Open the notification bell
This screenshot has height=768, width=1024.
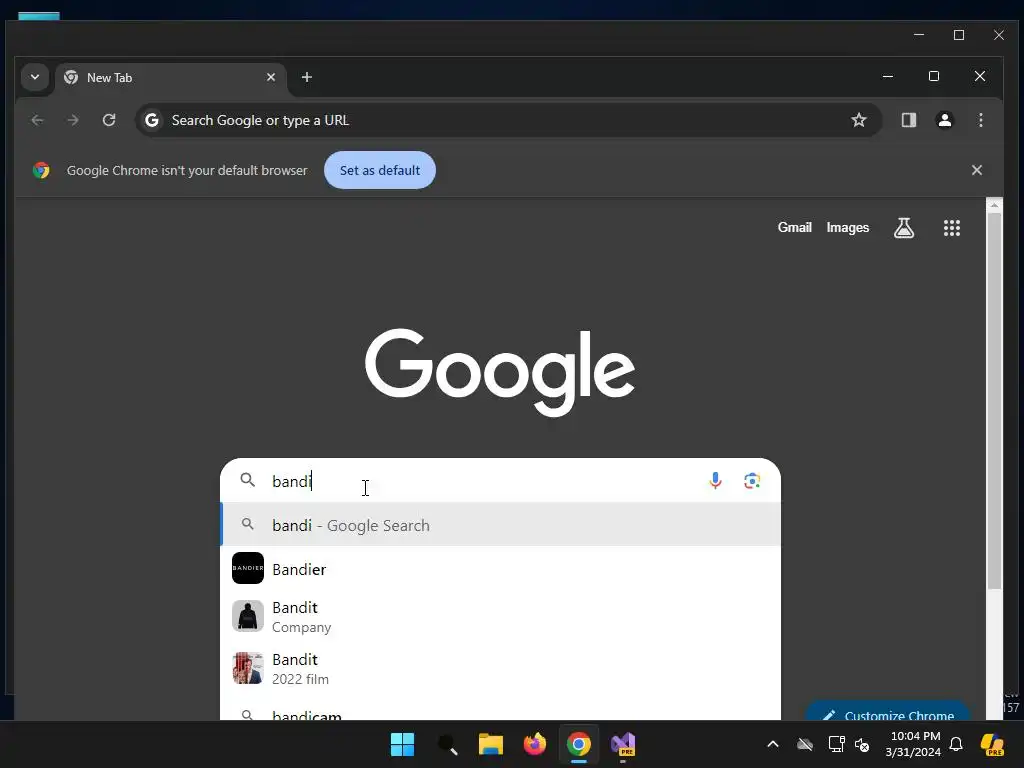(x=956, y=744)
